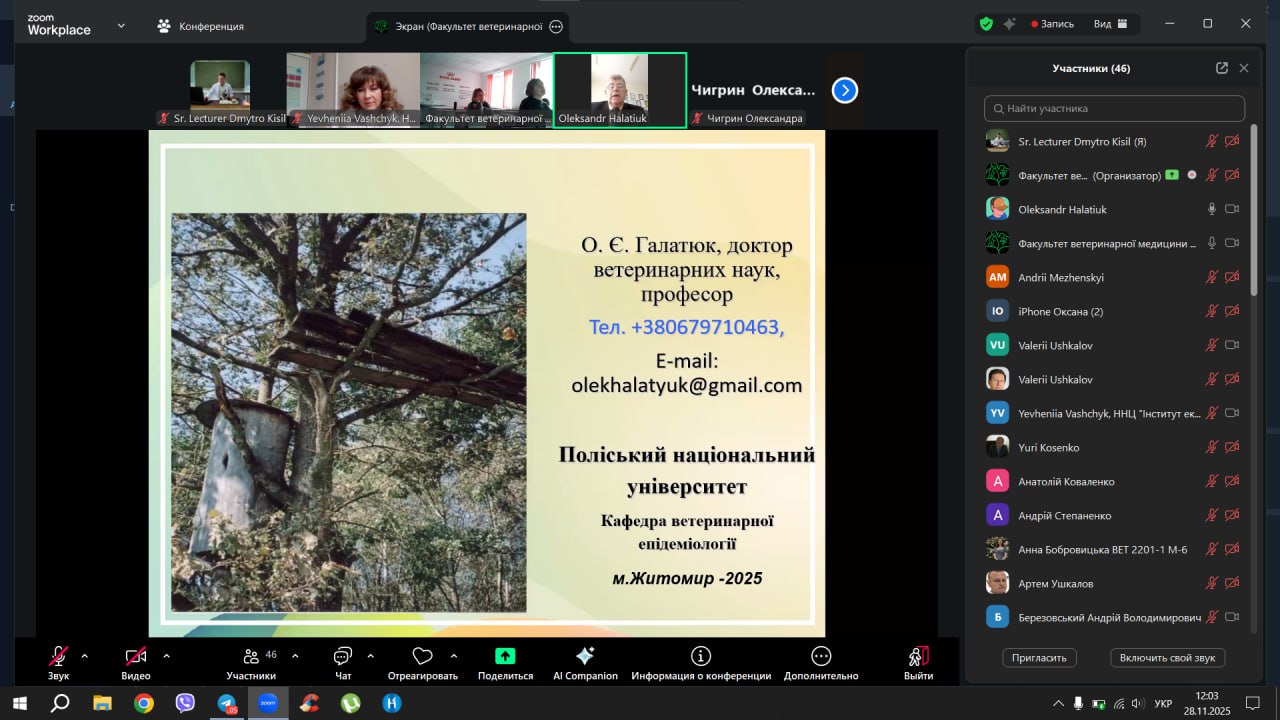The image size is (1280, 720).
Task: Open the View layout menu
Action: [x=1110, y=24]
